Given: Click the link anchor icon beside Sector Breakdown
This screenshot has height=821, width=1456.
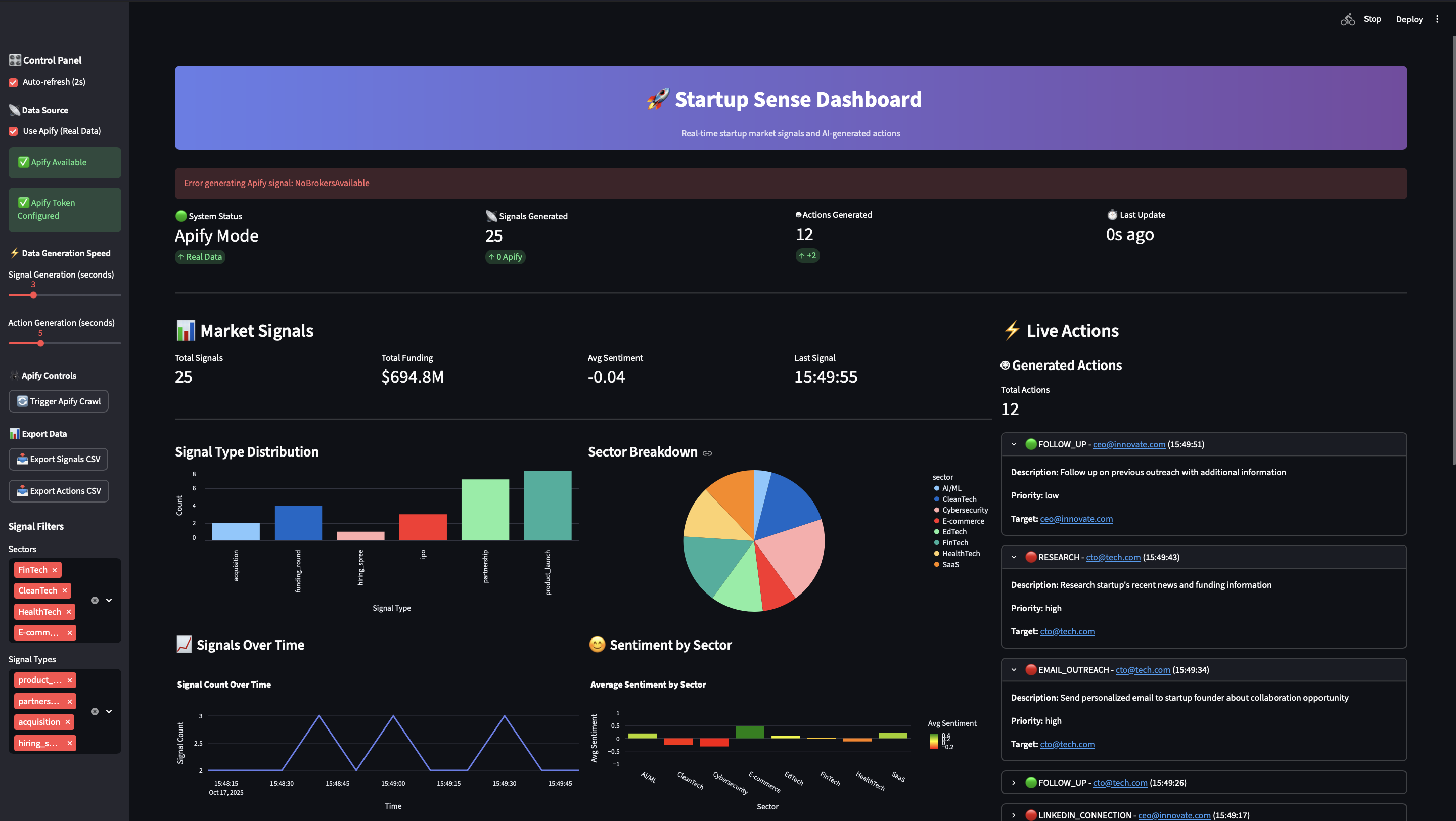Looking at the screenshot, I should (707, 453).
